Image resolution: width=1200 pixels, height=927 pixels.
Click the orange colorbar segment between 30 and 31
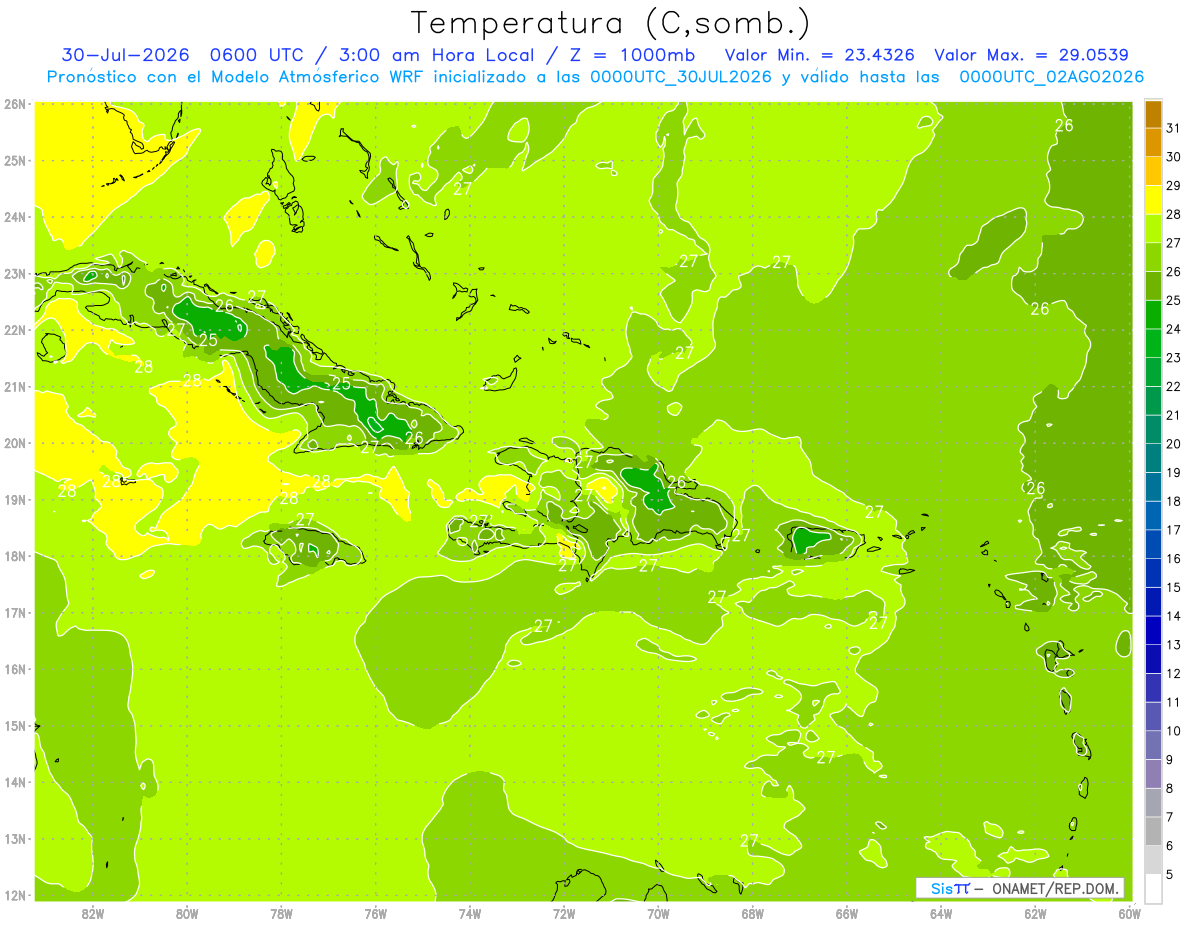click(x=1152, y=143)
